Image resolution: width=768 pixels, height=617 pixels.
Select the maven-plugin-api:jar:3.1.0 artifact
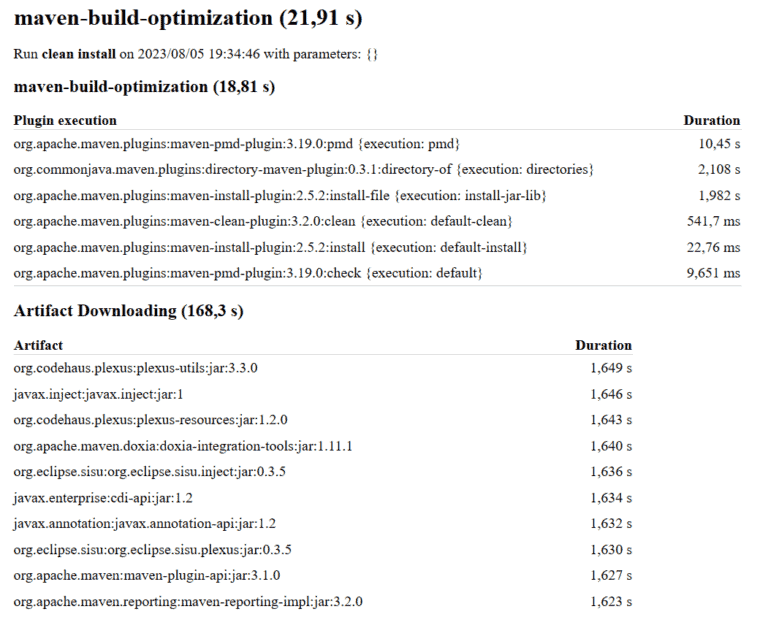click(147, 575)
